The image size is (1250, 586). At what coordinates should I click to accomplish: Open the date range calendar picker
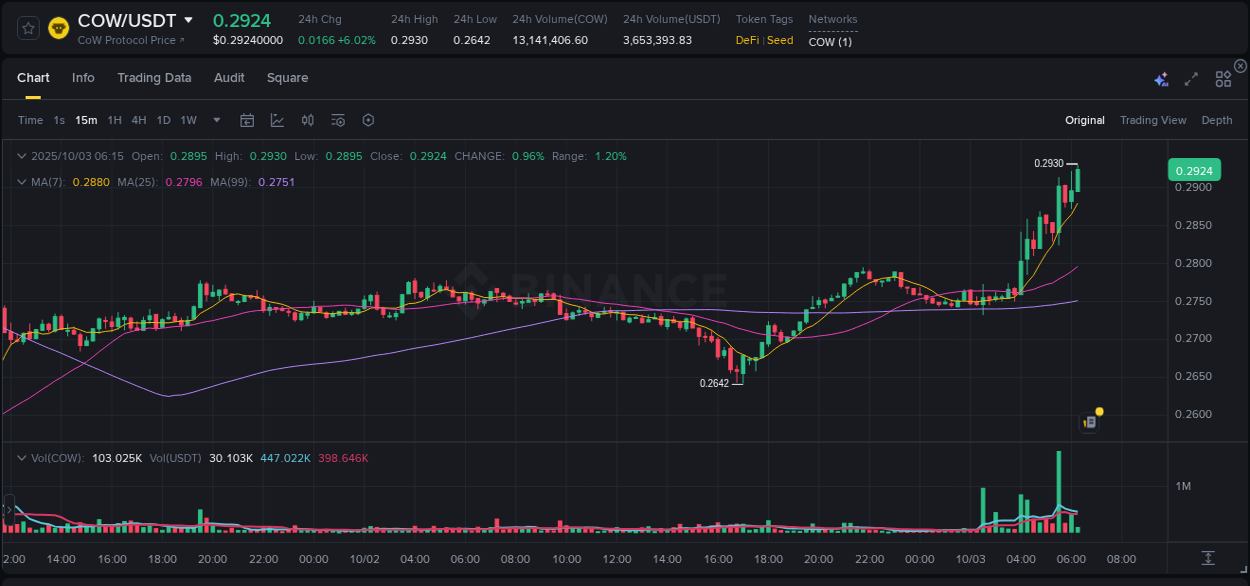click(x=247, y=119)
